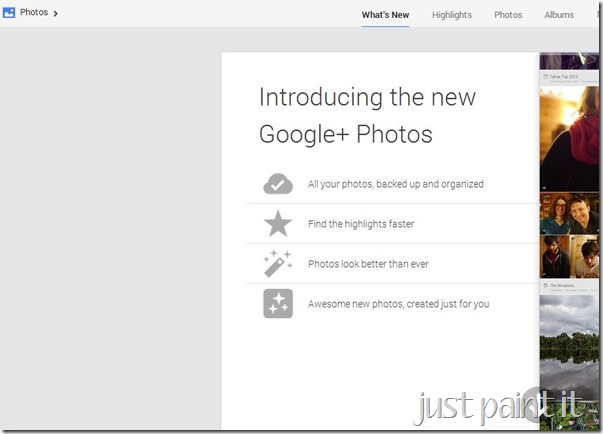Select 'Find the highlights faster' text
603x434 pixels.
coord(361,224)
